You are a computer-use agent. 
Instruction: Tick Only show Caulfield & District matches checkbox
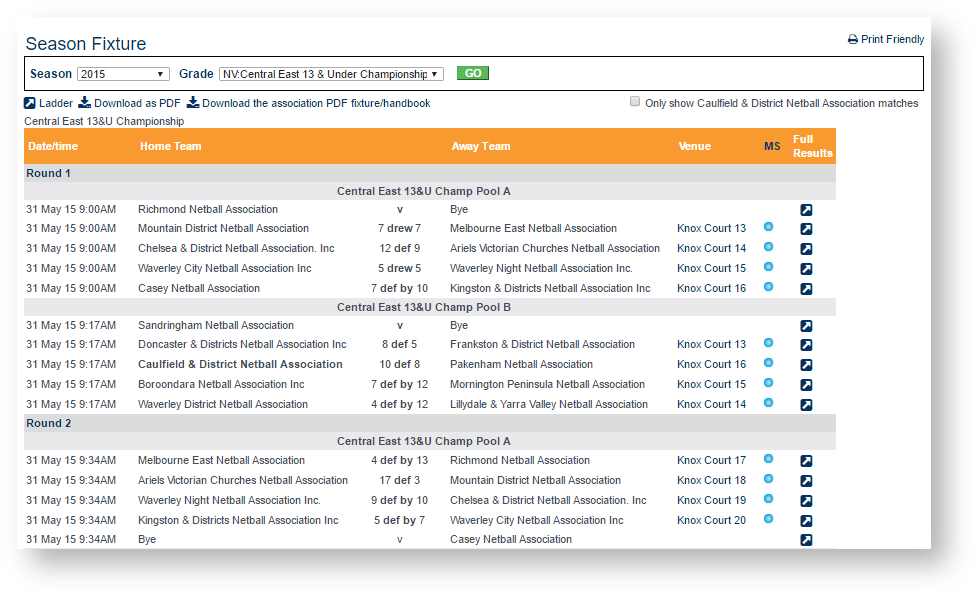coord(635,101)
